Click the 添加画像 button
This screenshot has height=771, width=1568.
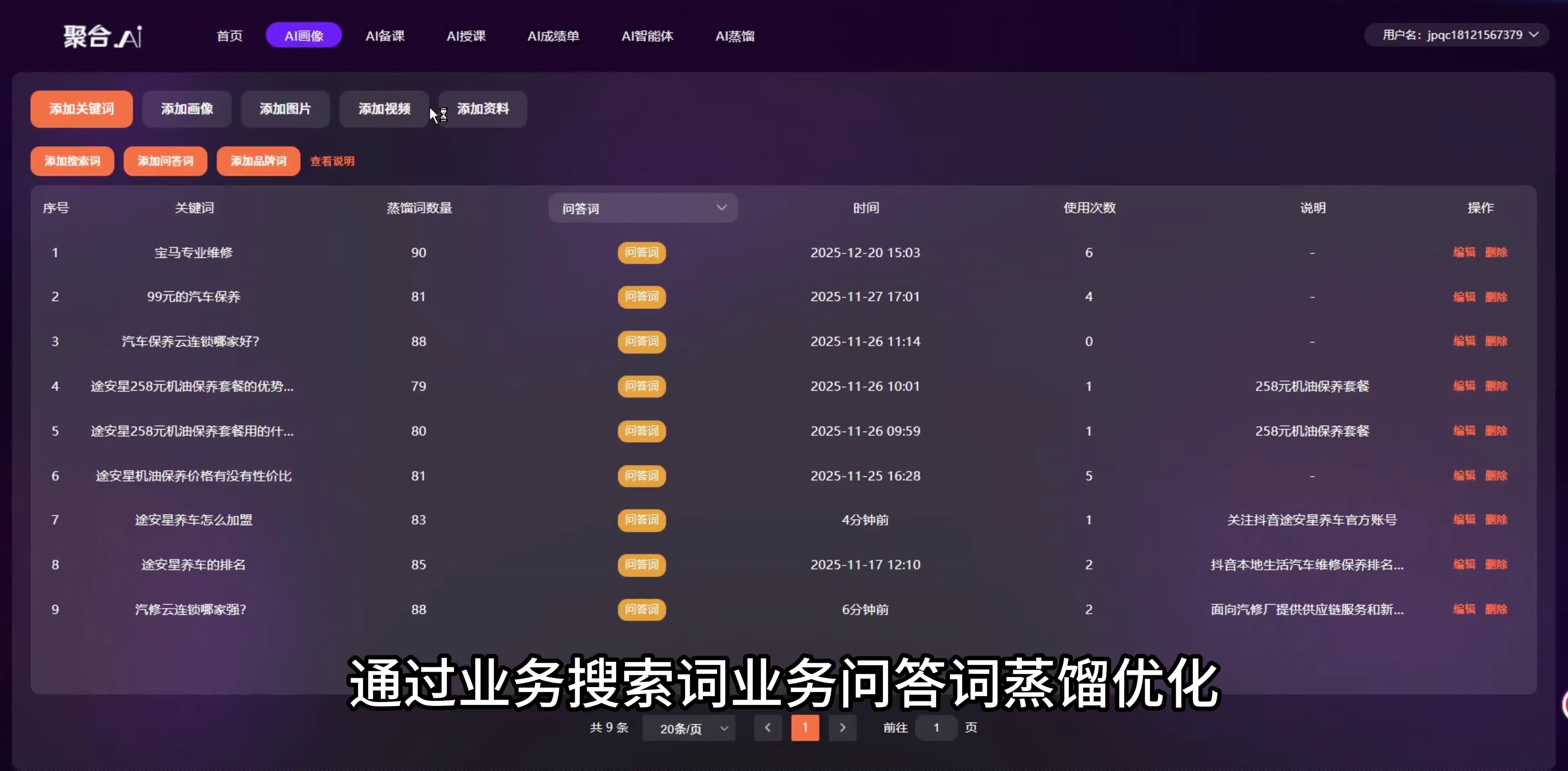[186, 109]
